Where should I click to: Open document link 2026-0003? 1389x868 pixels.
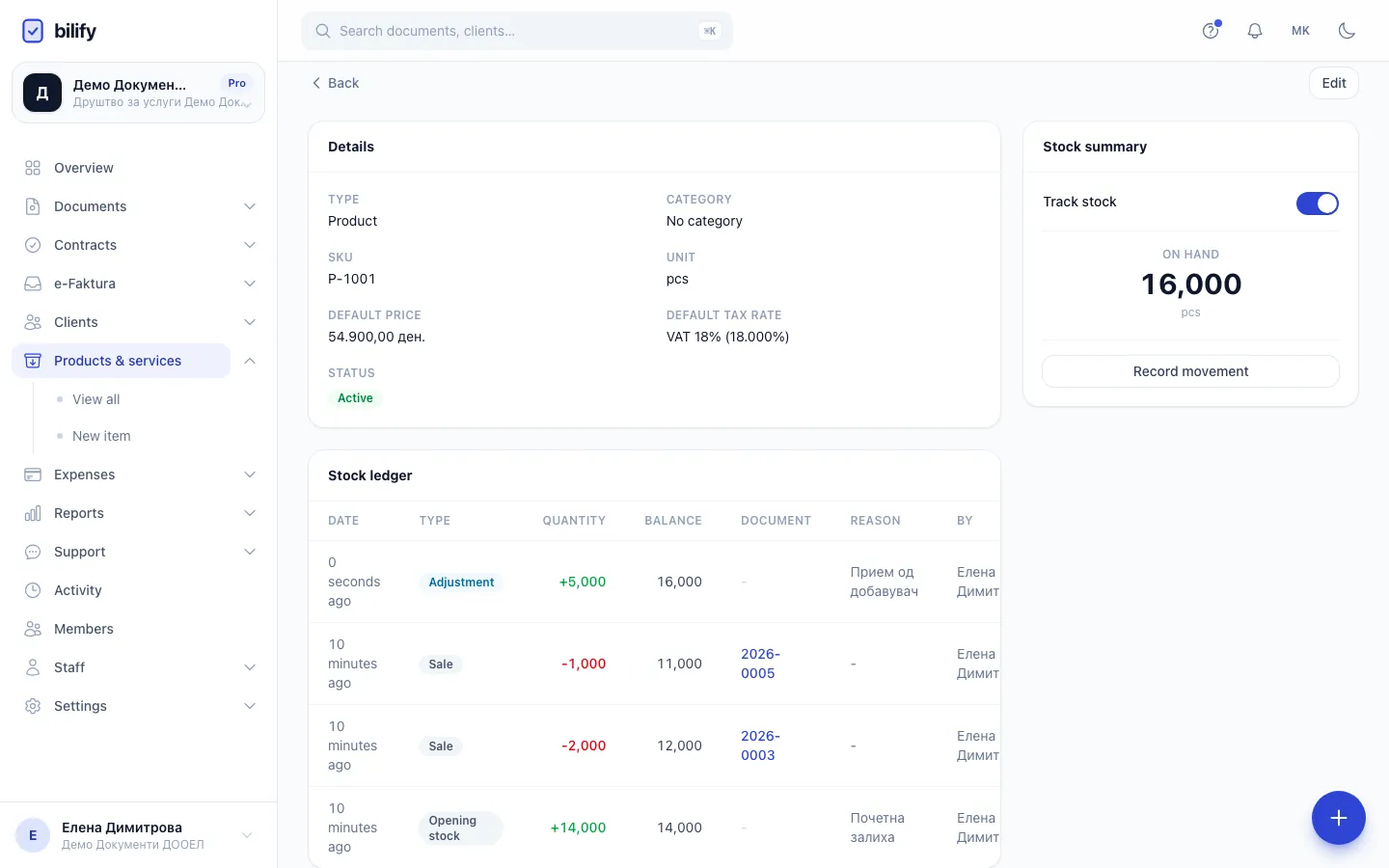pyautogui.click(x=760, y=746)
